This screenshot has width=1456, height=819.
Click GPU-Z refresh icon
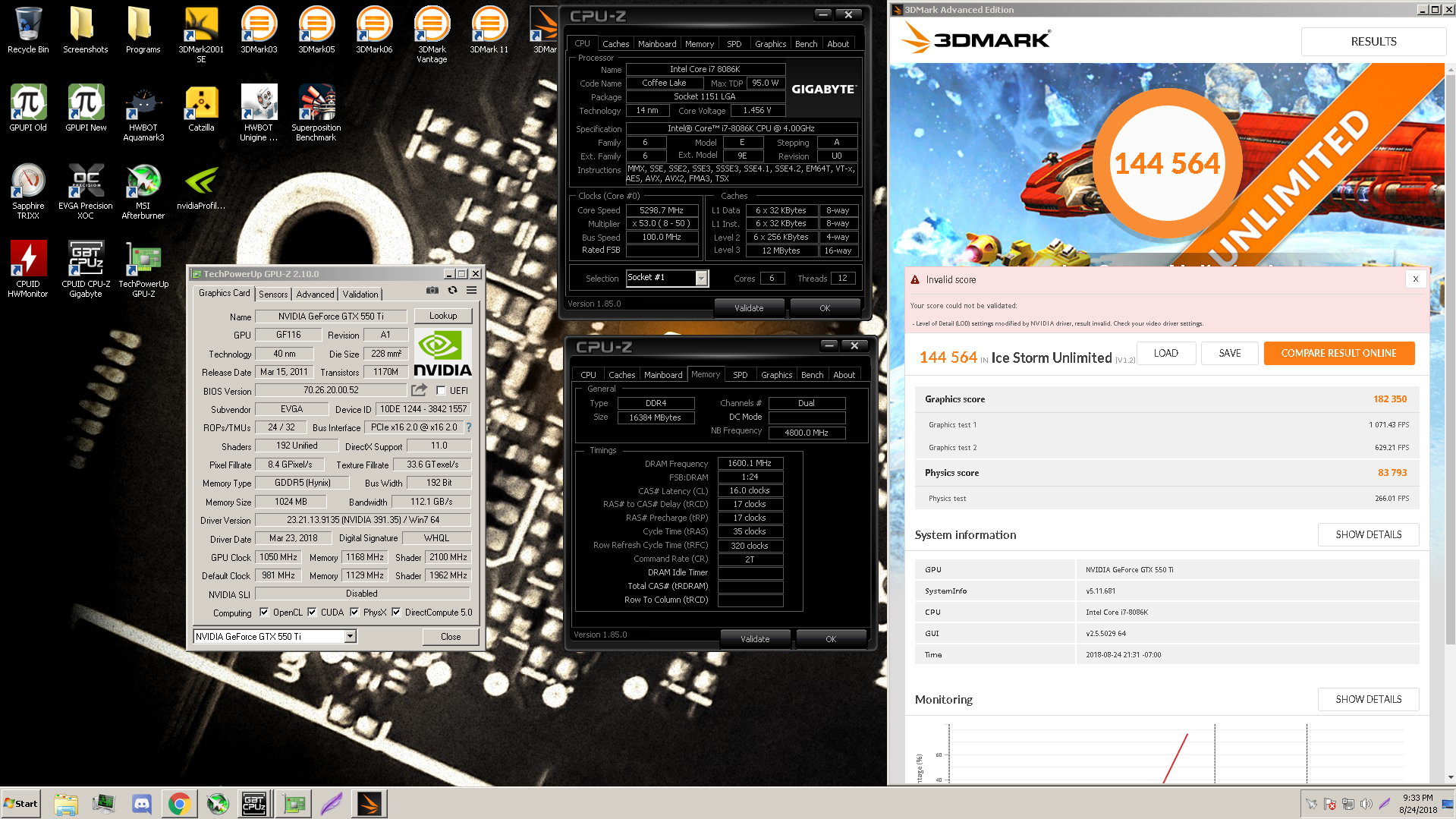pos(452,291)
